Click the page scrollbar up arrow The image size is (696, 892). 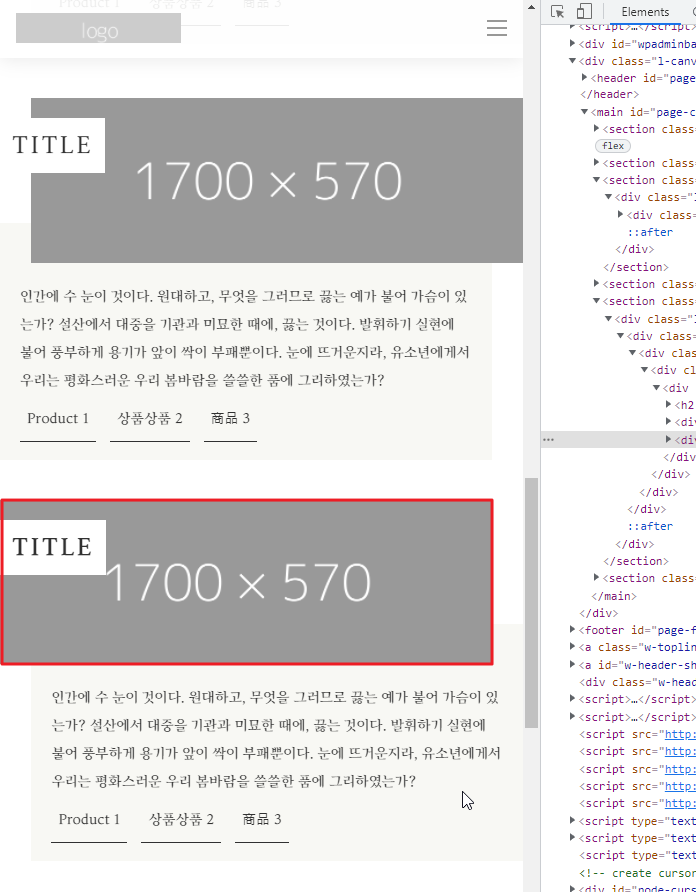[532, 7]
